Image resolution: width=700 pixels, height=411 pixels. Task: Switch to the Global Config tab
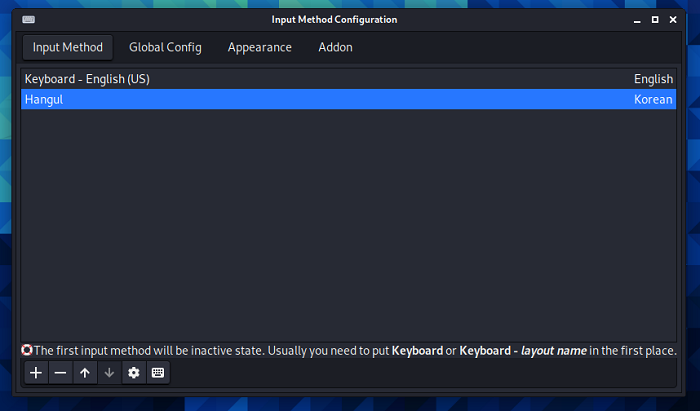point(165,47)
